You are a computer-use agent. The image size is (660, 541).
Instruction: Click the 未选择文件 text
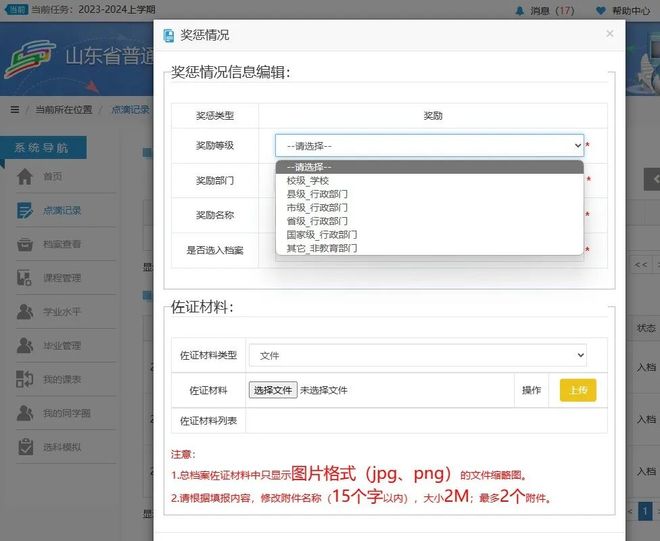(x=324, y=390)
